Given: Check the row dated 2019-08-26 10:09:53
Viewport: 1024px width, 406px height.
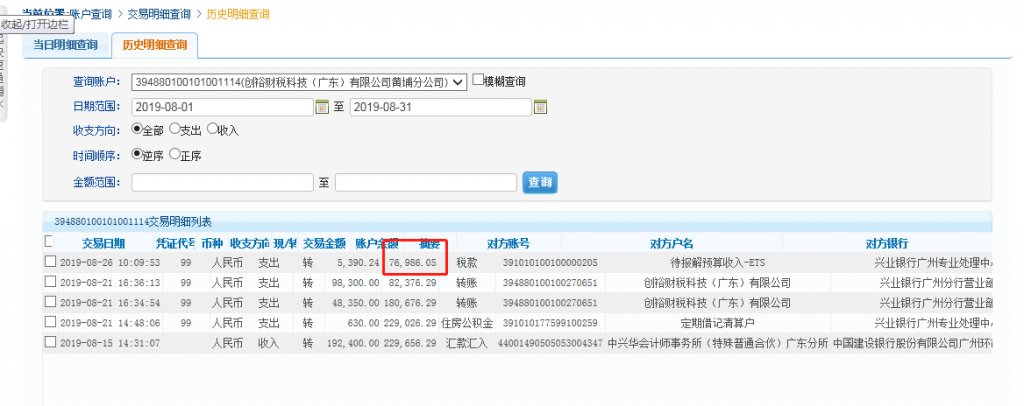Looking at the screenshot, I should coord(50,262).
